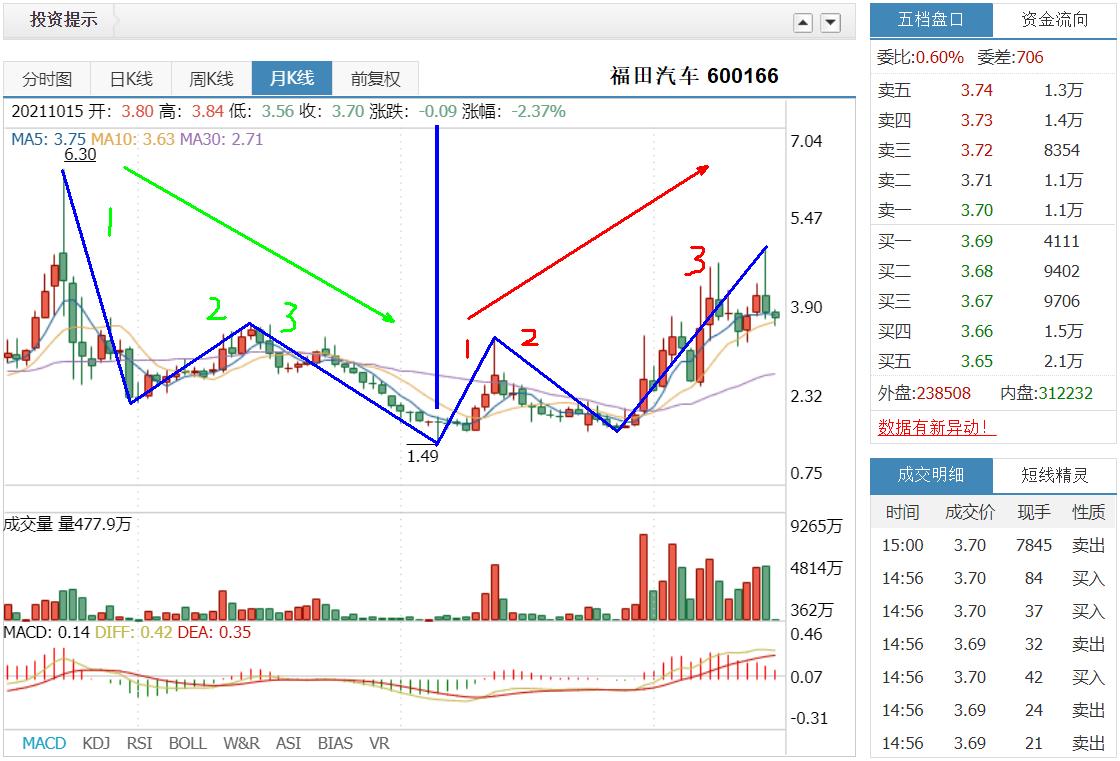Viewport: 1120px width, 761px height.
Task: Select the MACD indicator
Action: (44, 743)
